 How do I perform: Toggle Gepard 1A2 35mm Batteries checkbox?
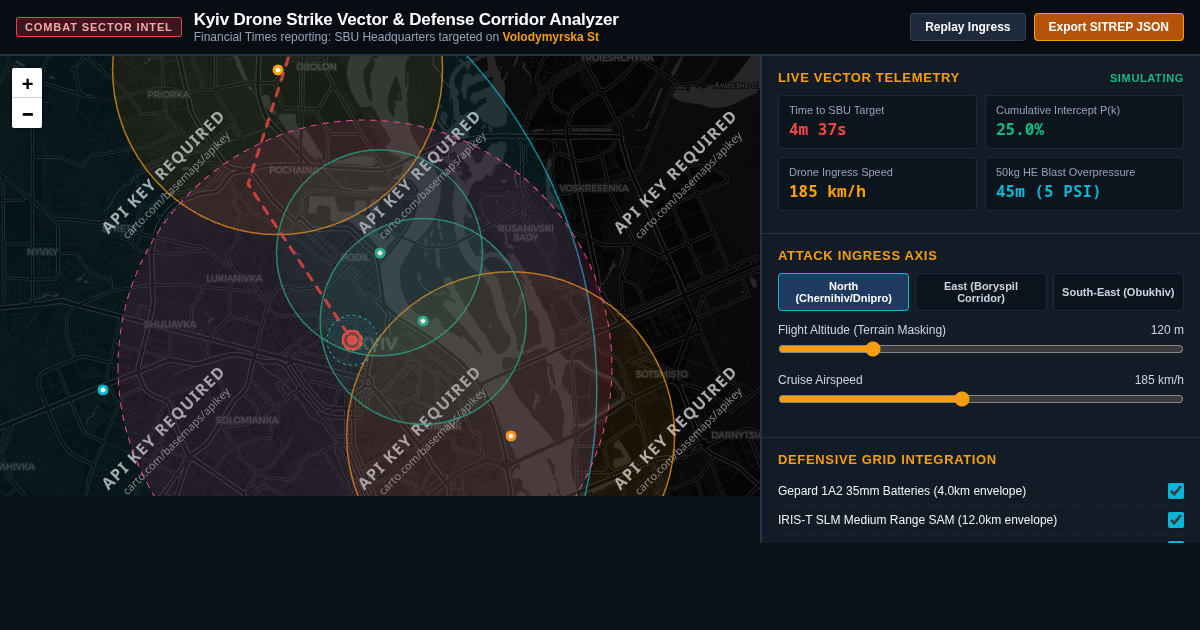tap(1176, 491)
